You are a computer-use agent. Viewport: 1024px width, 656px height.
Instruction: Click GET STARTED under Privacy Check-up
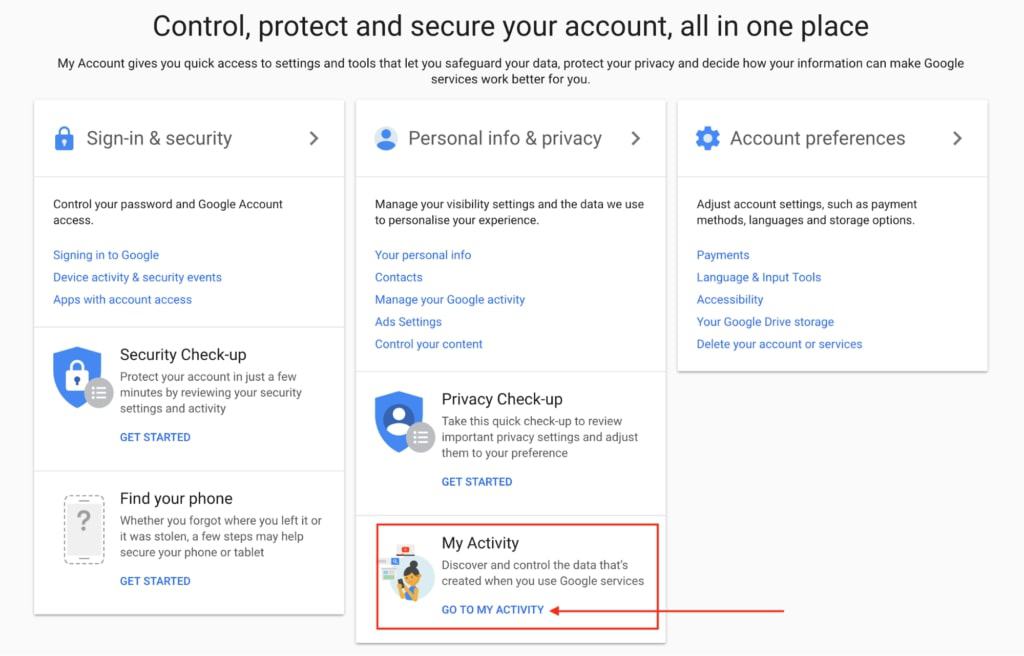coord(477,481)
